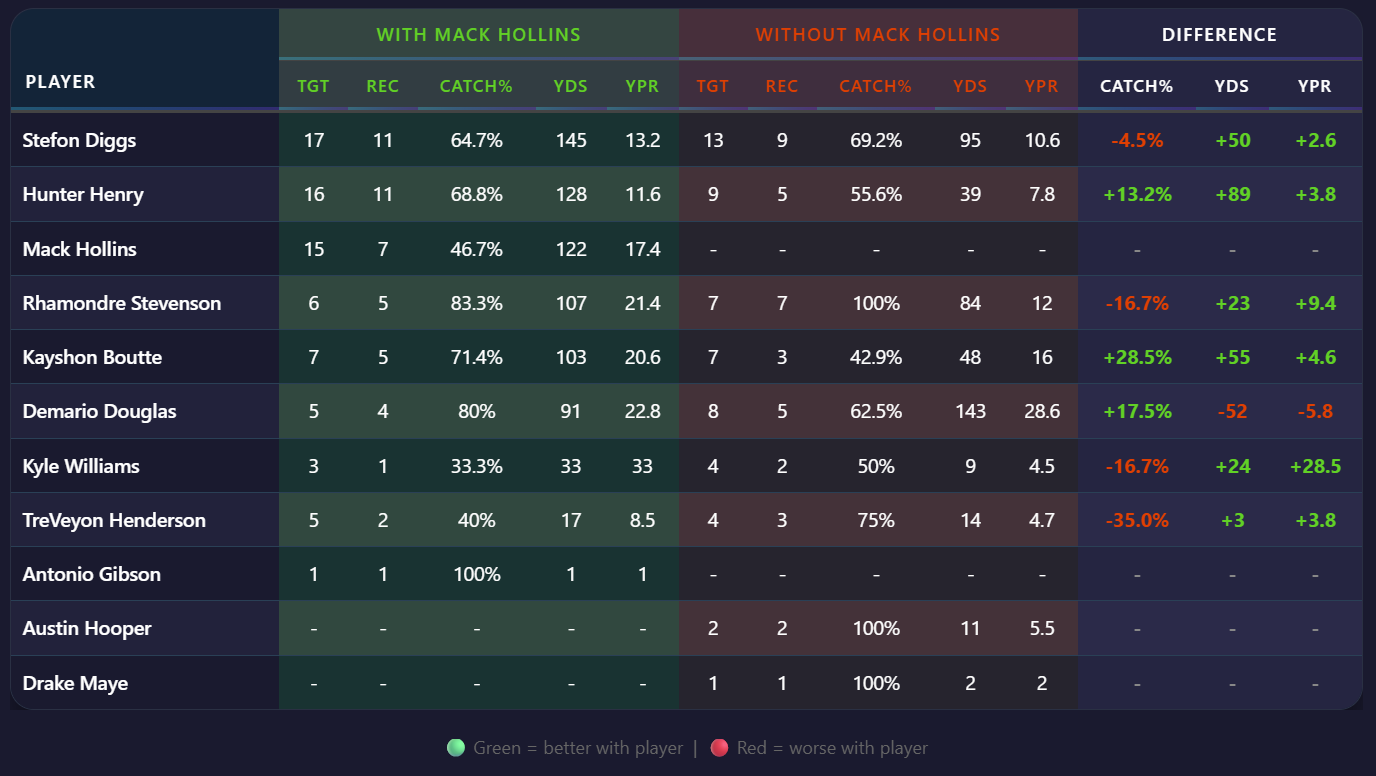Sort by Difference CATCH% column header
Viewport: 1376px width, 776px height.
coord(1136,87)
